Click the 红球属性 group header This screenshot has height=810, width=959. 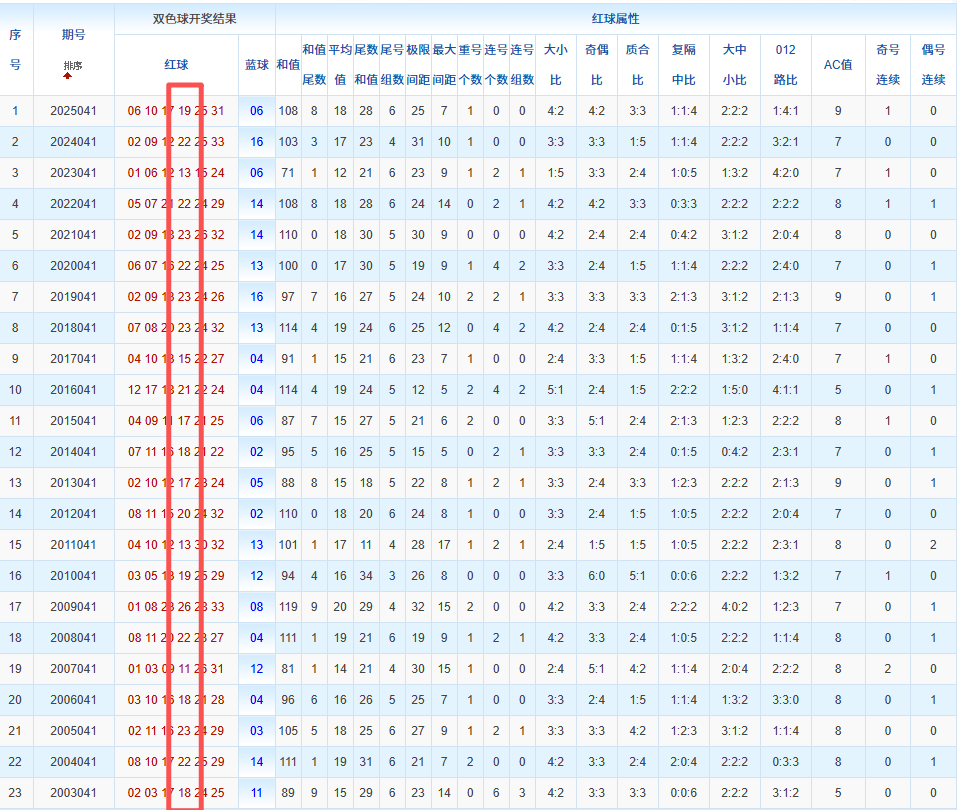(x=615, y=19)
